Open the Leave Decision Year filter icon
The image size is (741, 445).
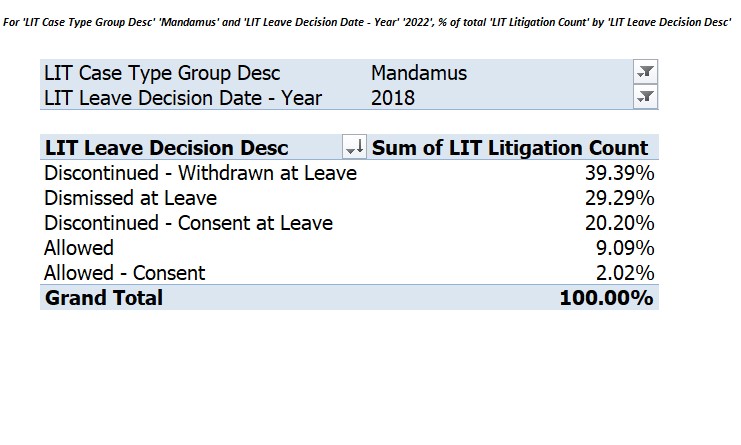pyautogui.click(x=645, y=97)
